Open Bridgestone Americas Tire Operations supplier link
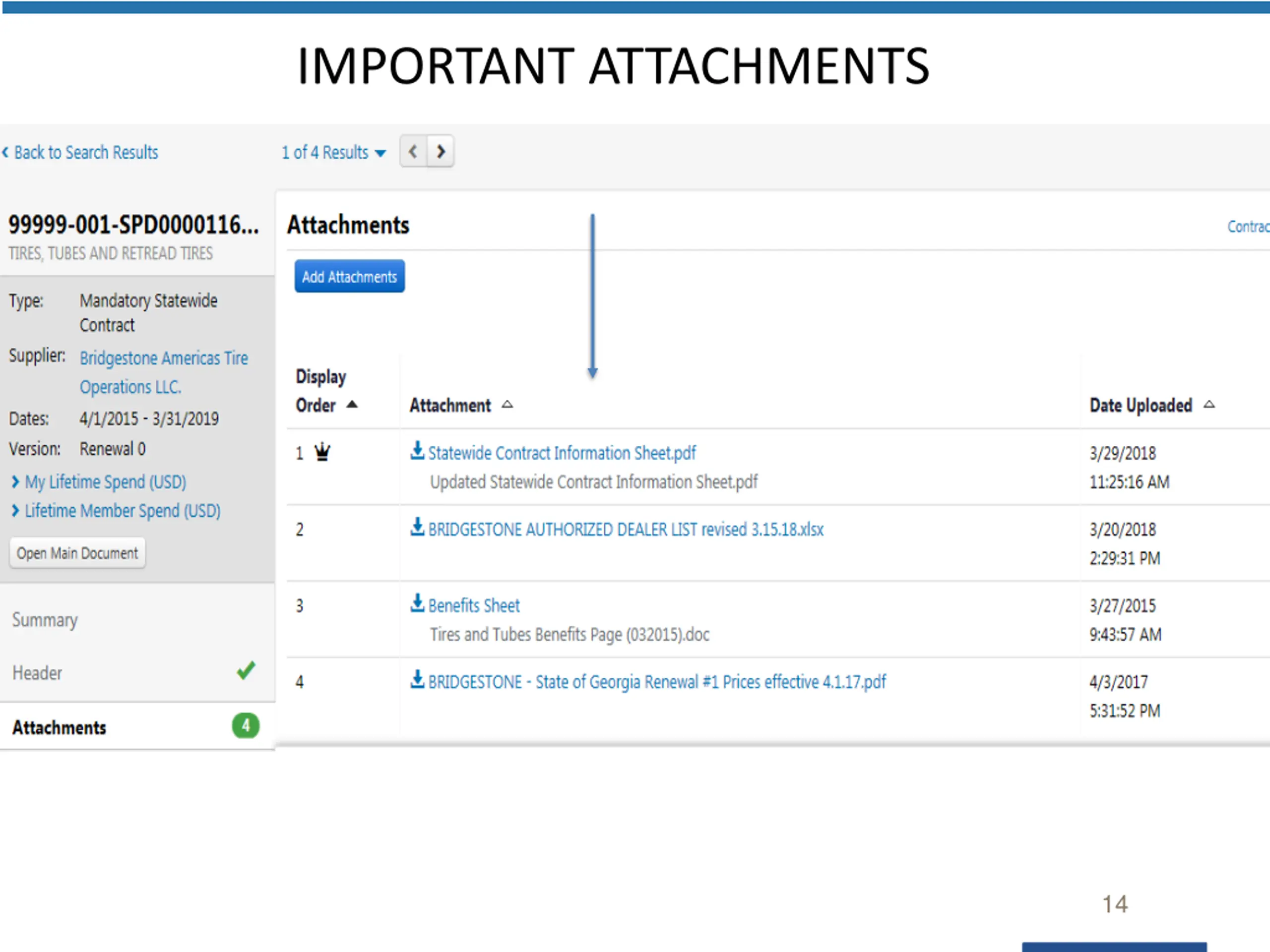The image size is (1270, 952). 164,372
